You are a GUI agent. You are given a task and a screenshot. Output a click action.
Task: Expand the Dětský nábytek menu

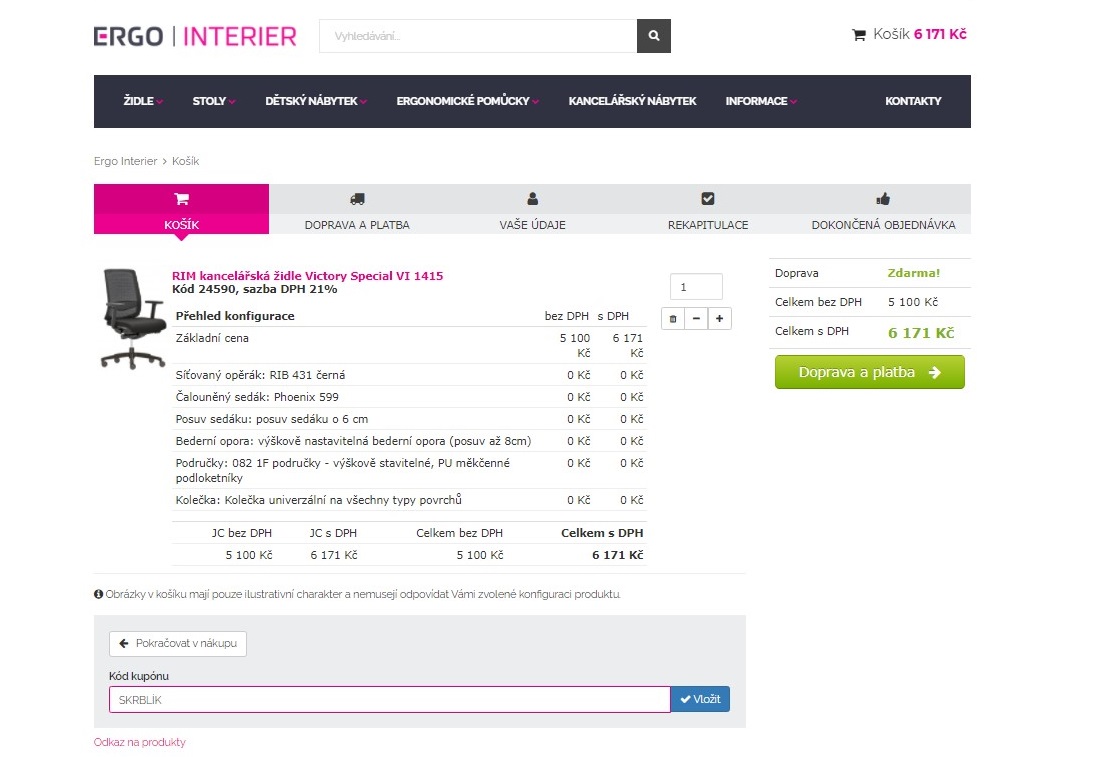click(315, 101)
